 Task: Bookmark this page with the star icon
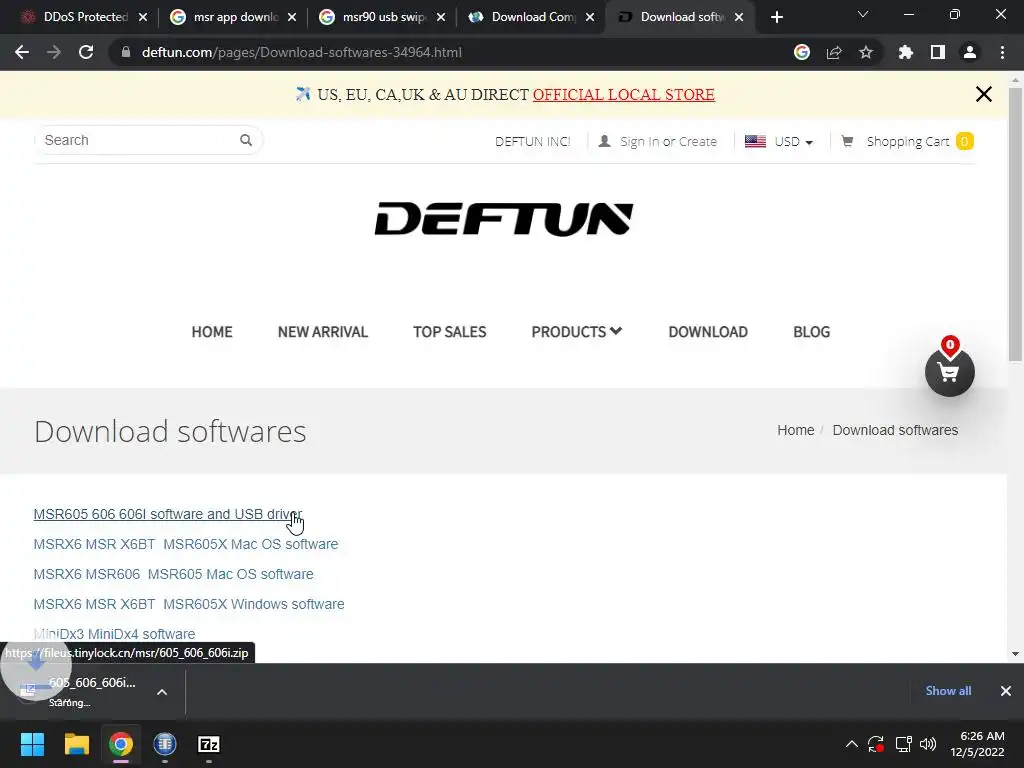pyautogui.click(x=866, y=52)
